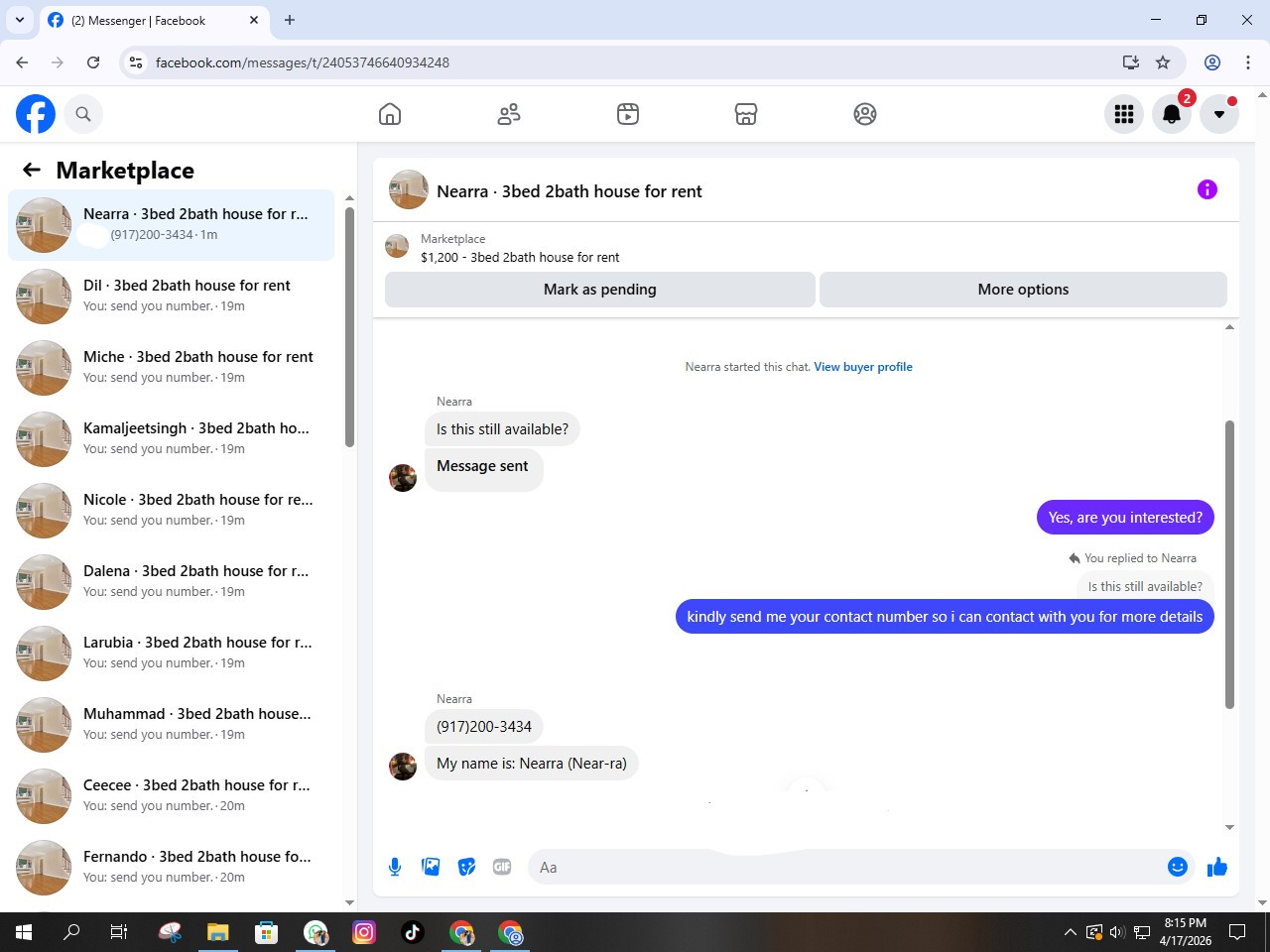Open the Fernando conversation in list
The height and width of the screenshot is (952, 1270).
pyautogui.click(x=171, y=868)
